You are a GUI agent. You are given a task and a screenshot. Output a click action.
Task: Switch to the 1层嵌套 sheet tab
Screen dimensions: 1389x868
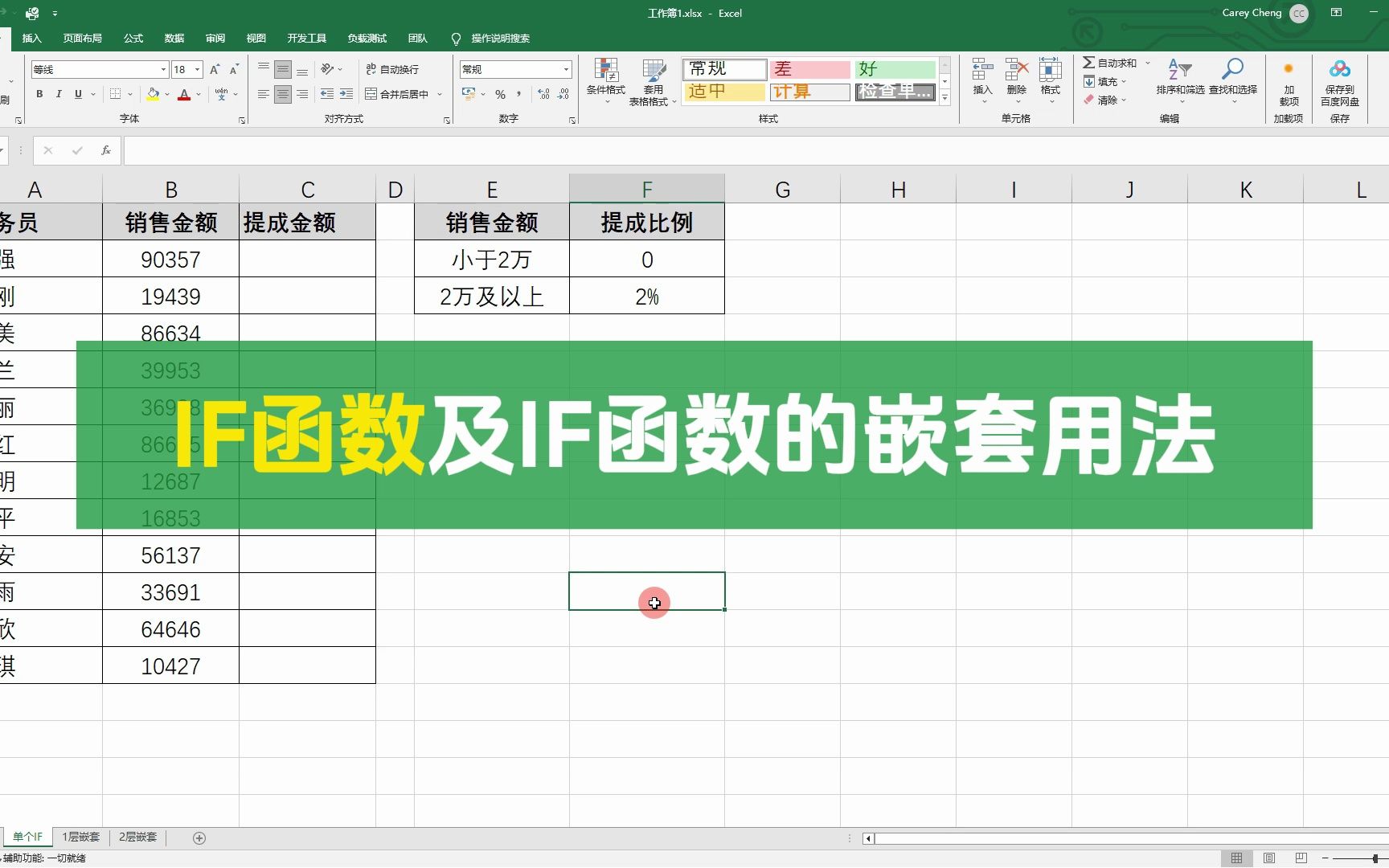click(81, 837)
